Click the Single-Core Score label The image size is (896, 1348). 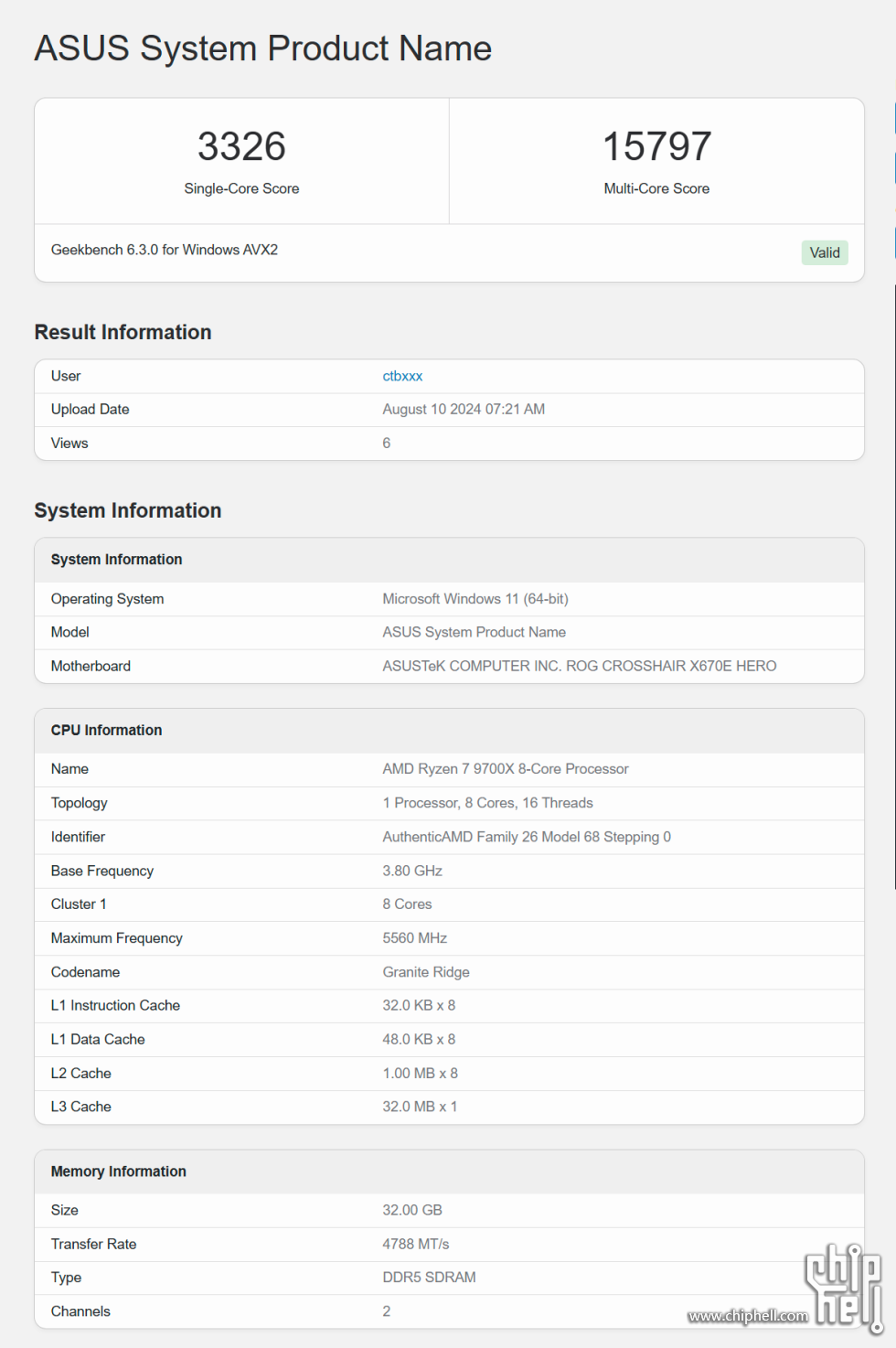(241, 188)
